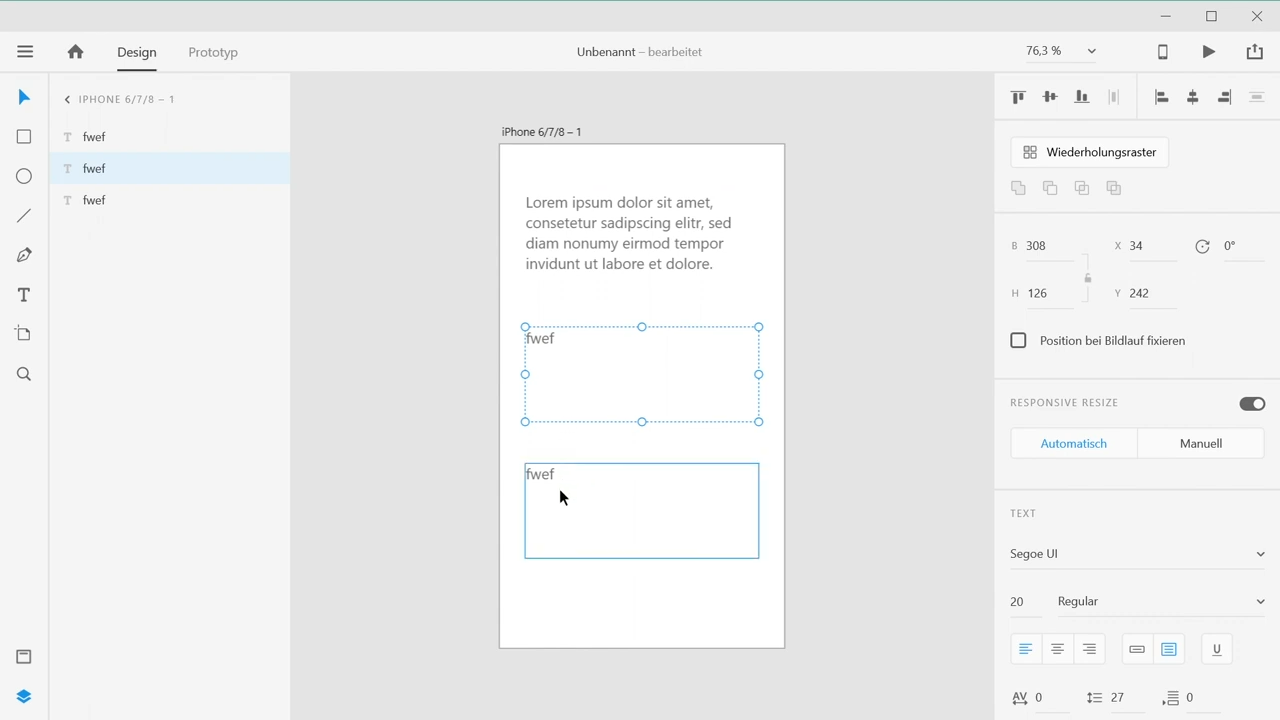
Task: Click the artboard title iPhone 6/7/8 – 1
Action: click(x=541, y=132)
